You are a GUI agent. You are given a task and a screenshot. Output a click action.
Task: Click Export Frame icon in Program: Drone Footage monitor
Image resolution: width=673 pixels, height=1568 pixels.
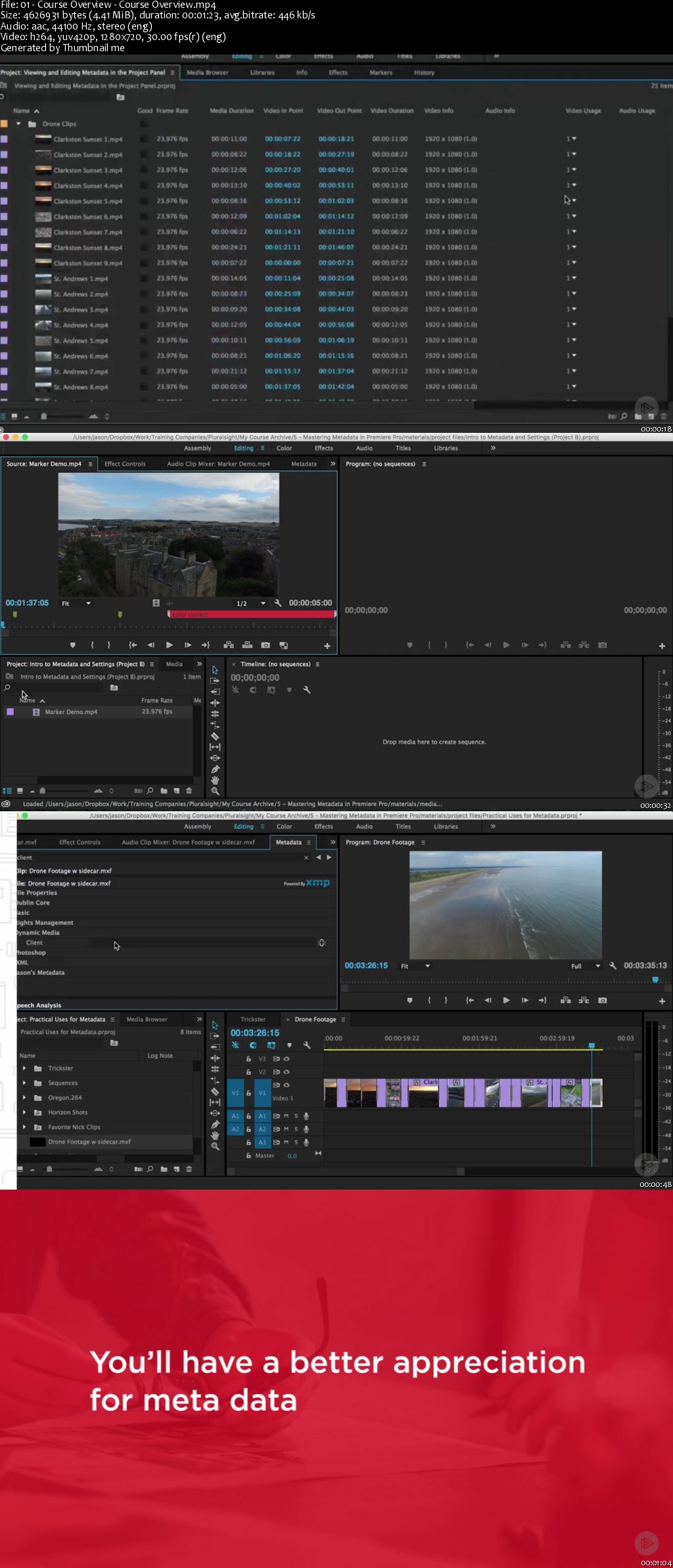(603, 1000)
